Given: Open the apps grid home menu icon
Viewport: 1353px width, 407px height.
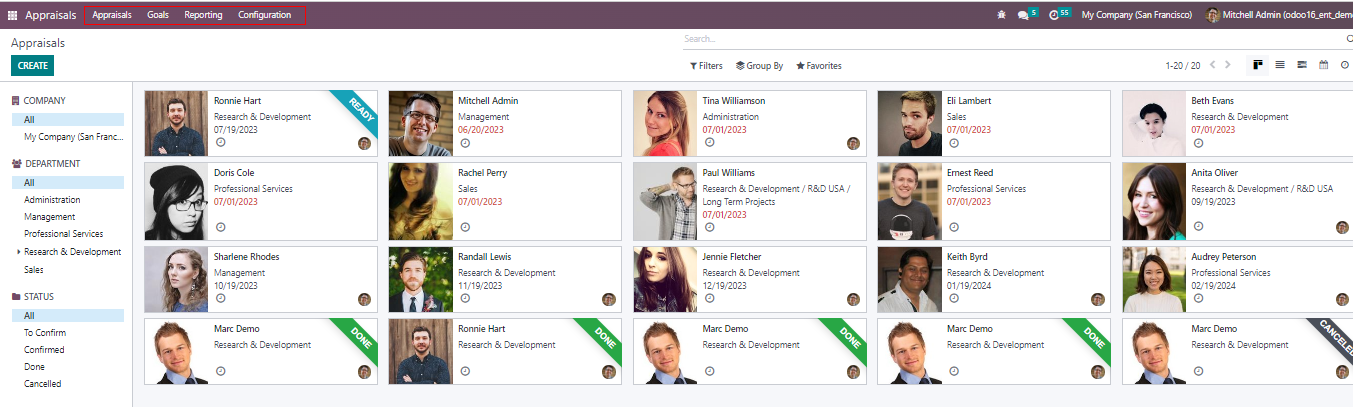Looking at the screenshot, I should [12, 15].
